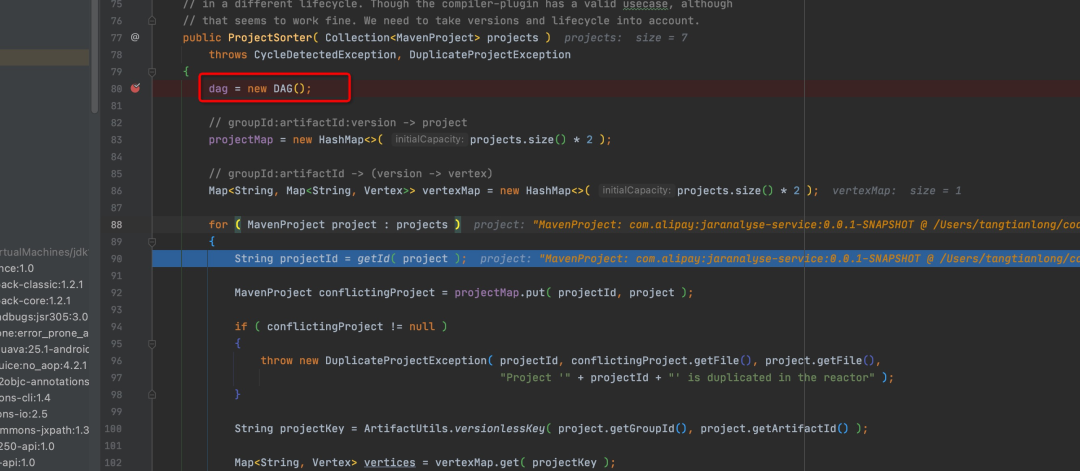Collapse the fold marker at line 79
Screen dimensions: 1080x471
(x=152, y=72)
